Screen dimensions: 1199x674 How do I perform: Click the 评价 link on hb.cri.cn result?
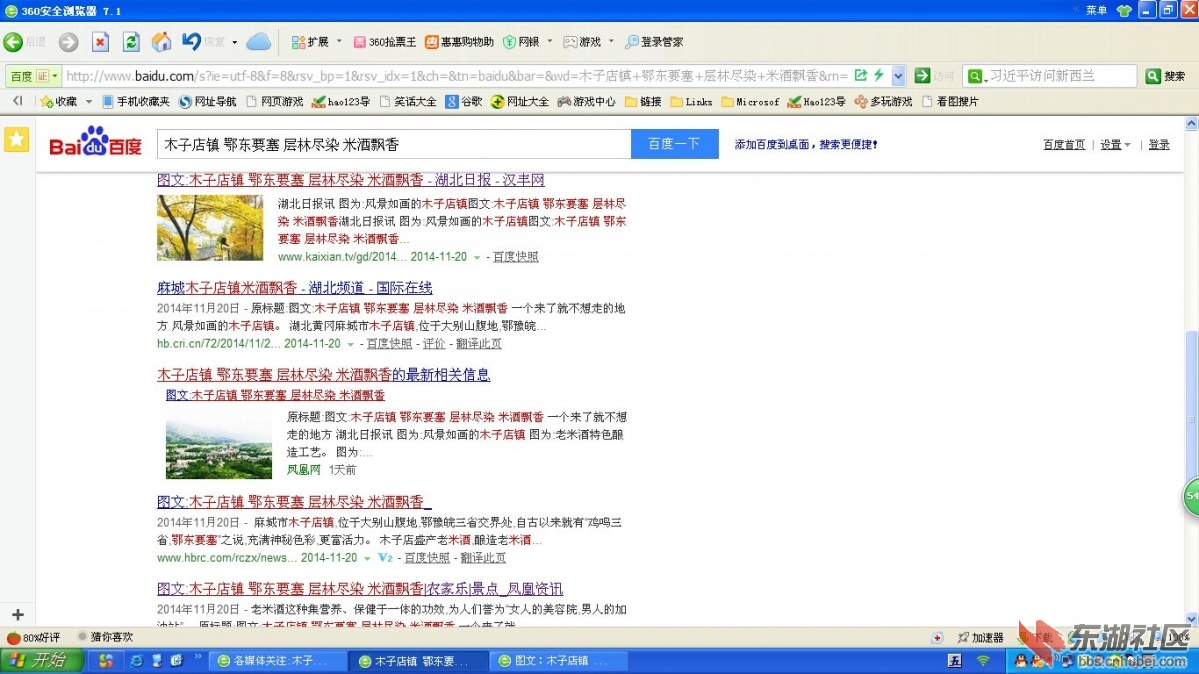[x=434, y=344]
